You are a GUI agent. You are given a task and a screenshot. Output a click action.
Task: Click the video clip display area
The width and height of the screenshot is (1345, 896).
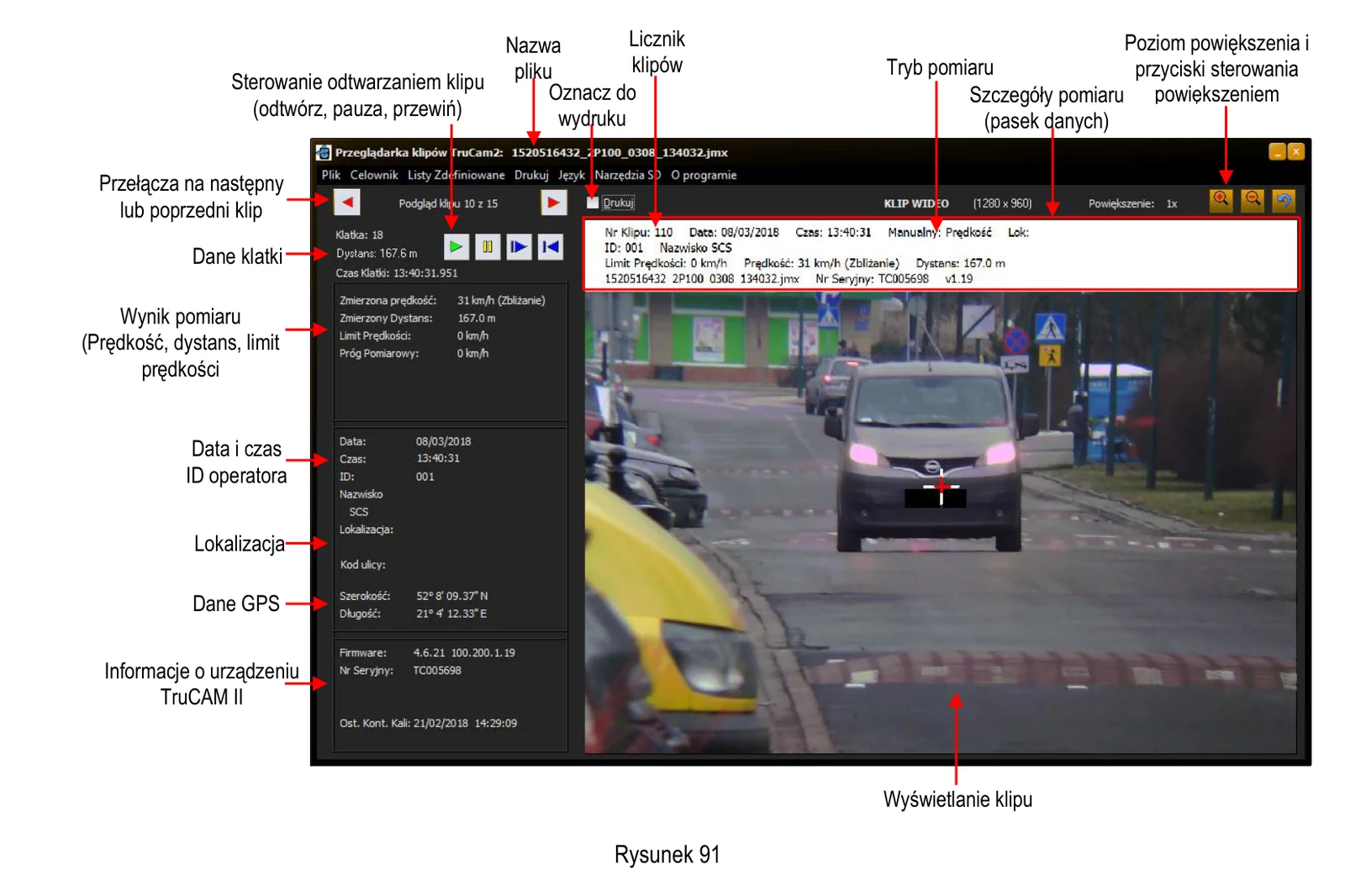pyautogui.click(x=940, y=521)
